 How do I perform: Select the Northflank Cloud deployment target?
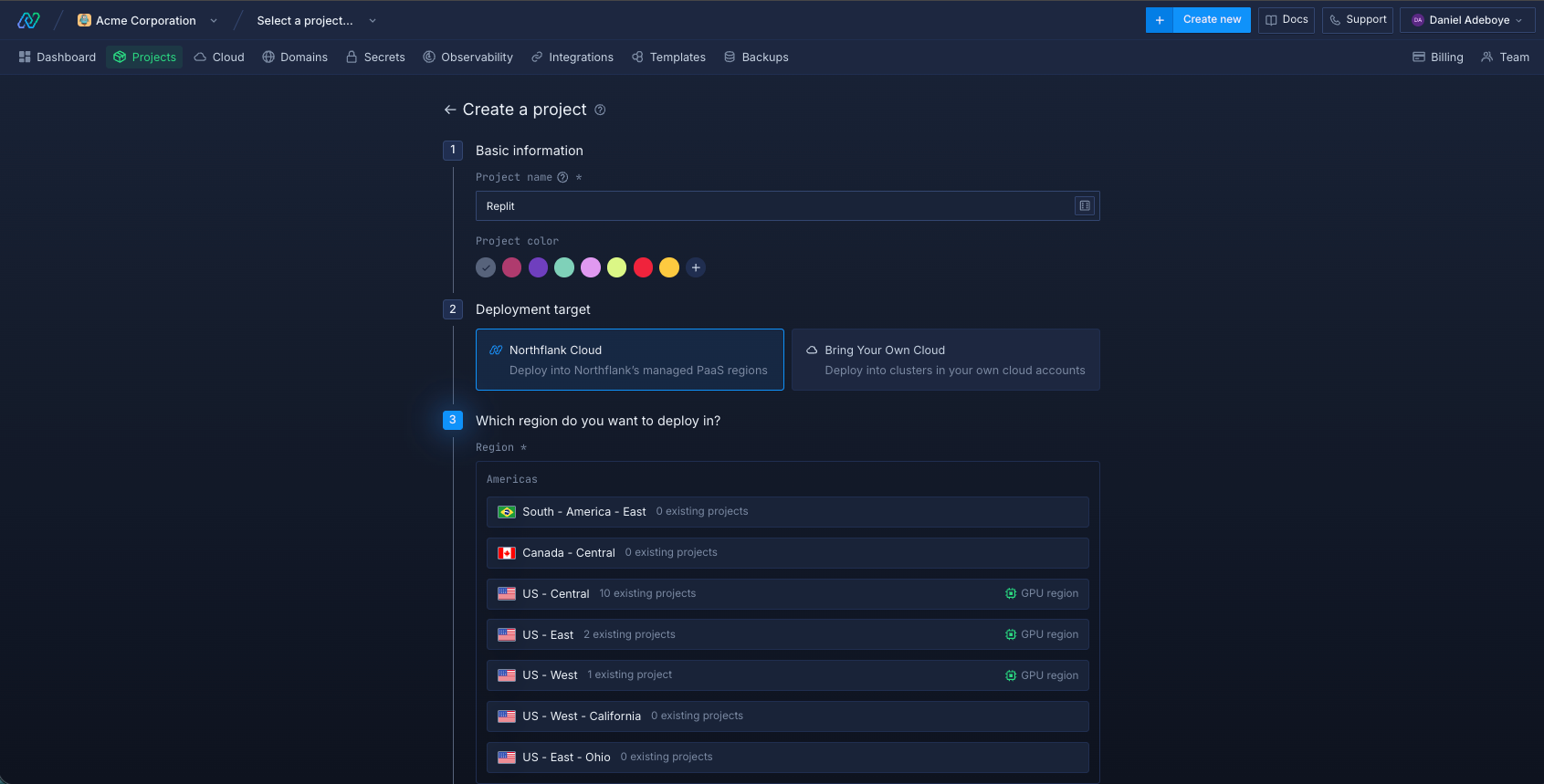click(630, 360)
